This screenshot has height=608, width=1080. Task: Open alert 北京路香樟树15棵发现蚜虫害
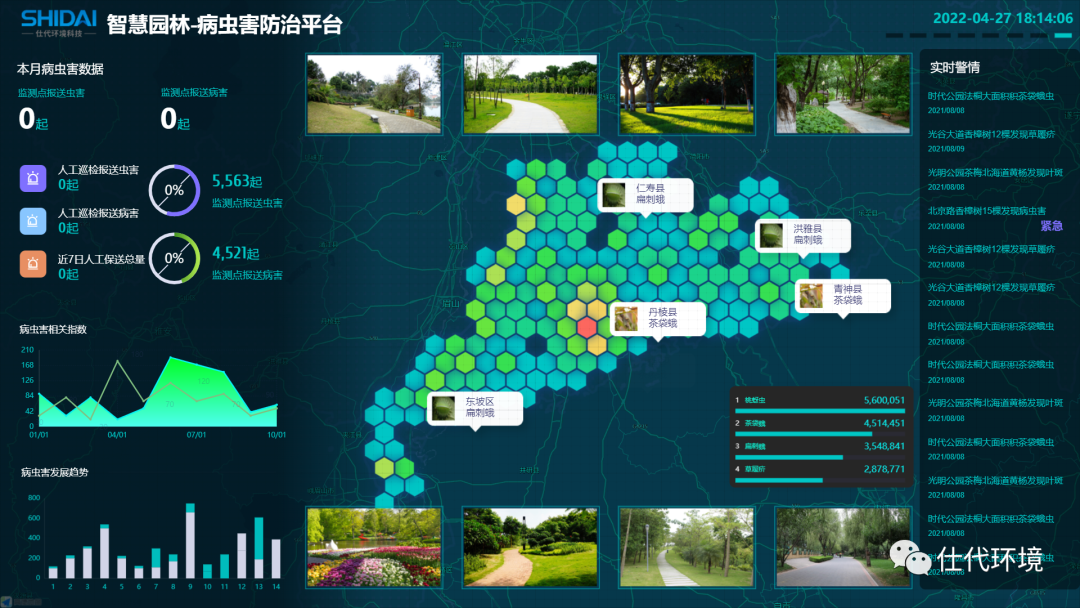pyautogui.click(x=986, y=211)
